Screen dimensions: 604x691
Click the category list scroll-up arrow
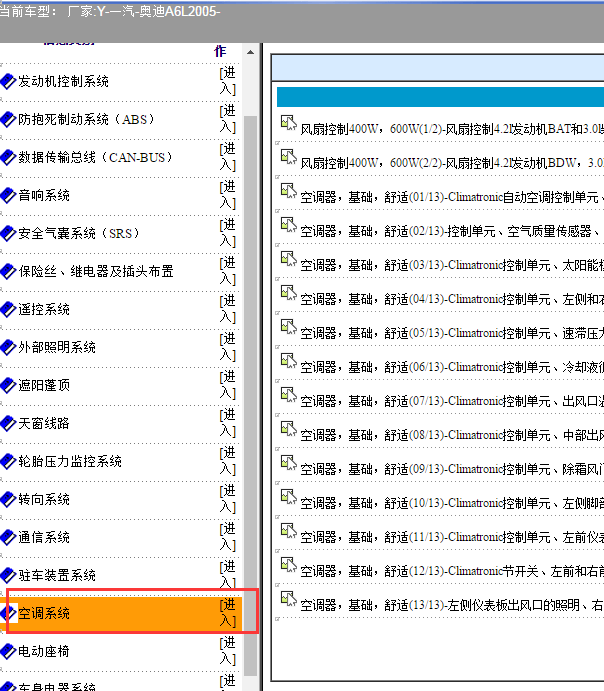[x=250, y=52]
